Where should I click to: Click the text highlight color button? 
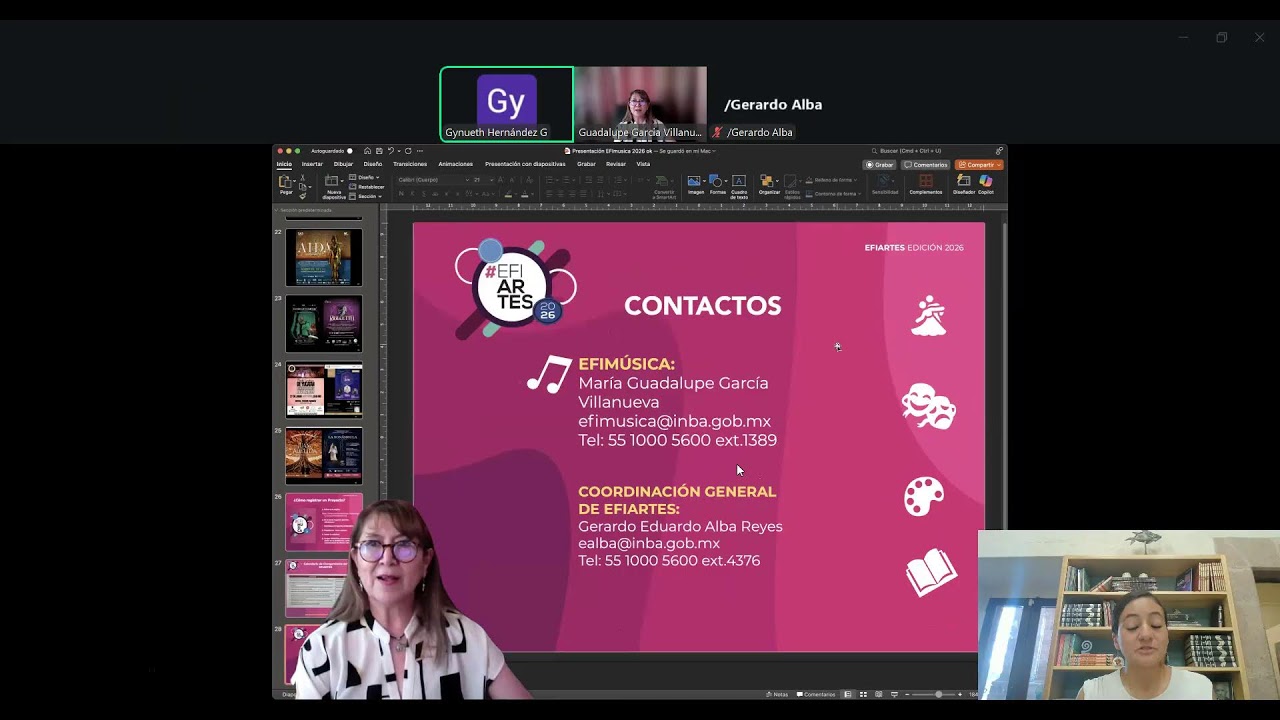(508, 194)
